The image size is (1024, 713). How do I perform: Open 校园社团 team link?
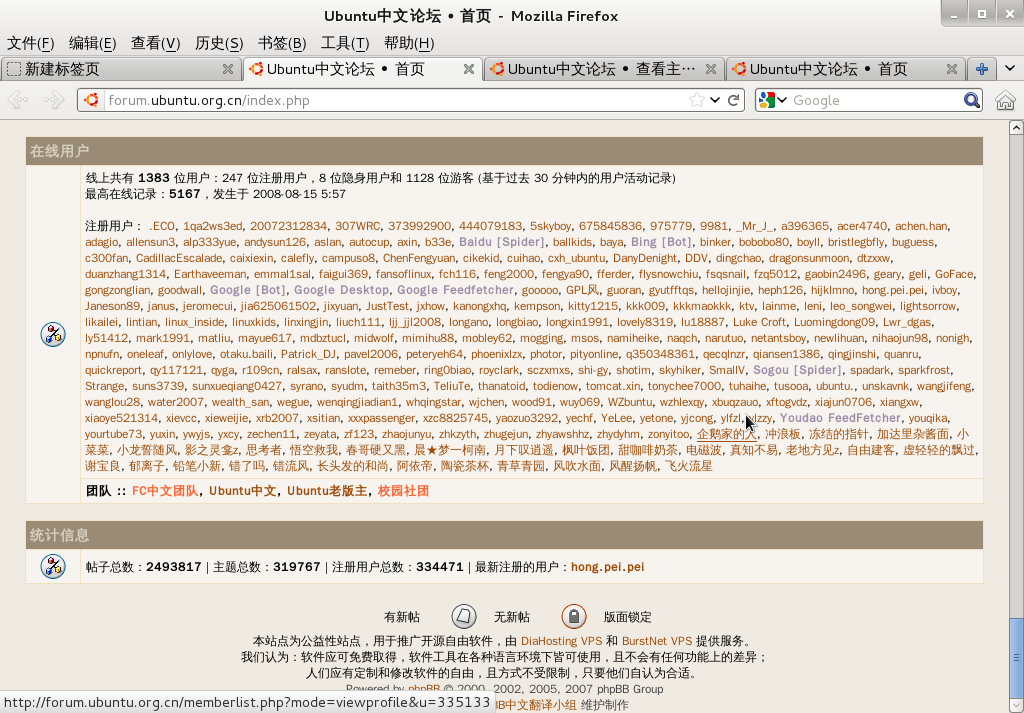404,490
